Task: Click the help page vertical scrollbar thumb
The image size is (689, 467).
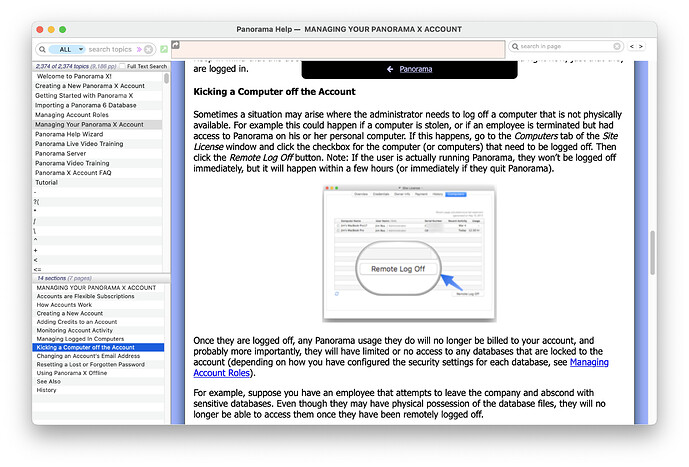Action: 653,253
